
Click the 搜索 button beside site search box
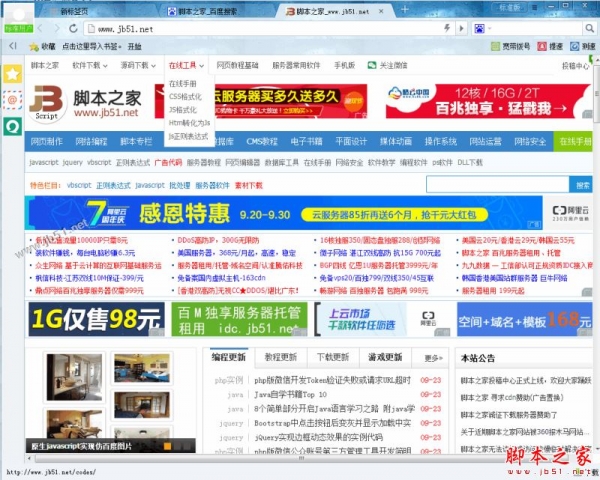click(x=581, y=185)
